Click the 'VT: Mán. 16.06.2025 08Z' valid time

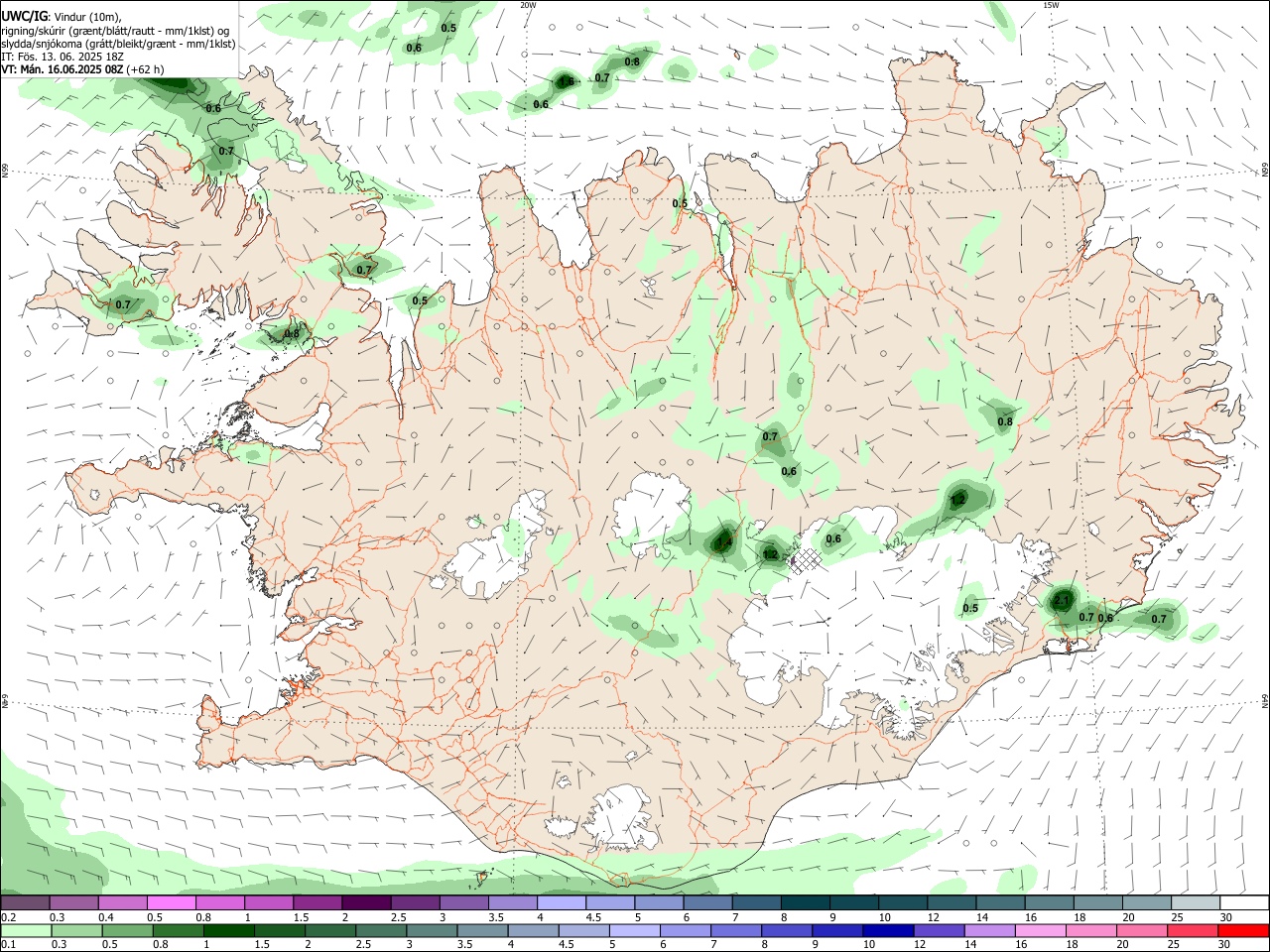point(63,69)
